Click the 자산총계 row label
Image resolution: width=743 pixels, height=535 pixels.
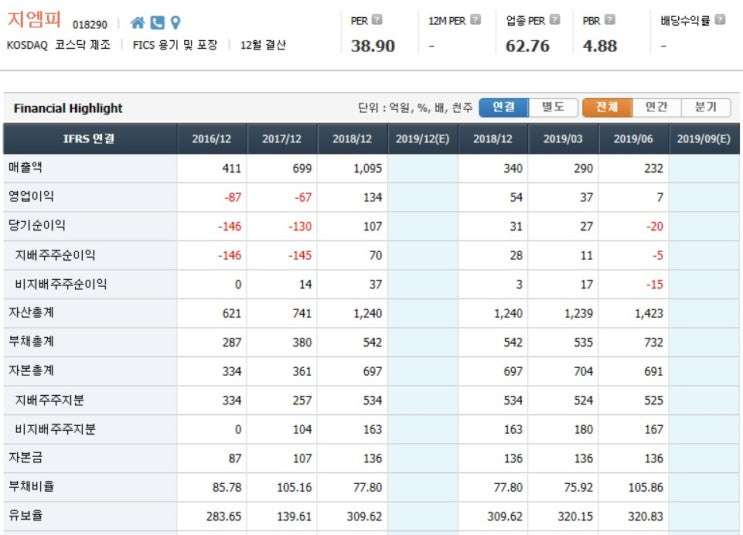(31, 312)
